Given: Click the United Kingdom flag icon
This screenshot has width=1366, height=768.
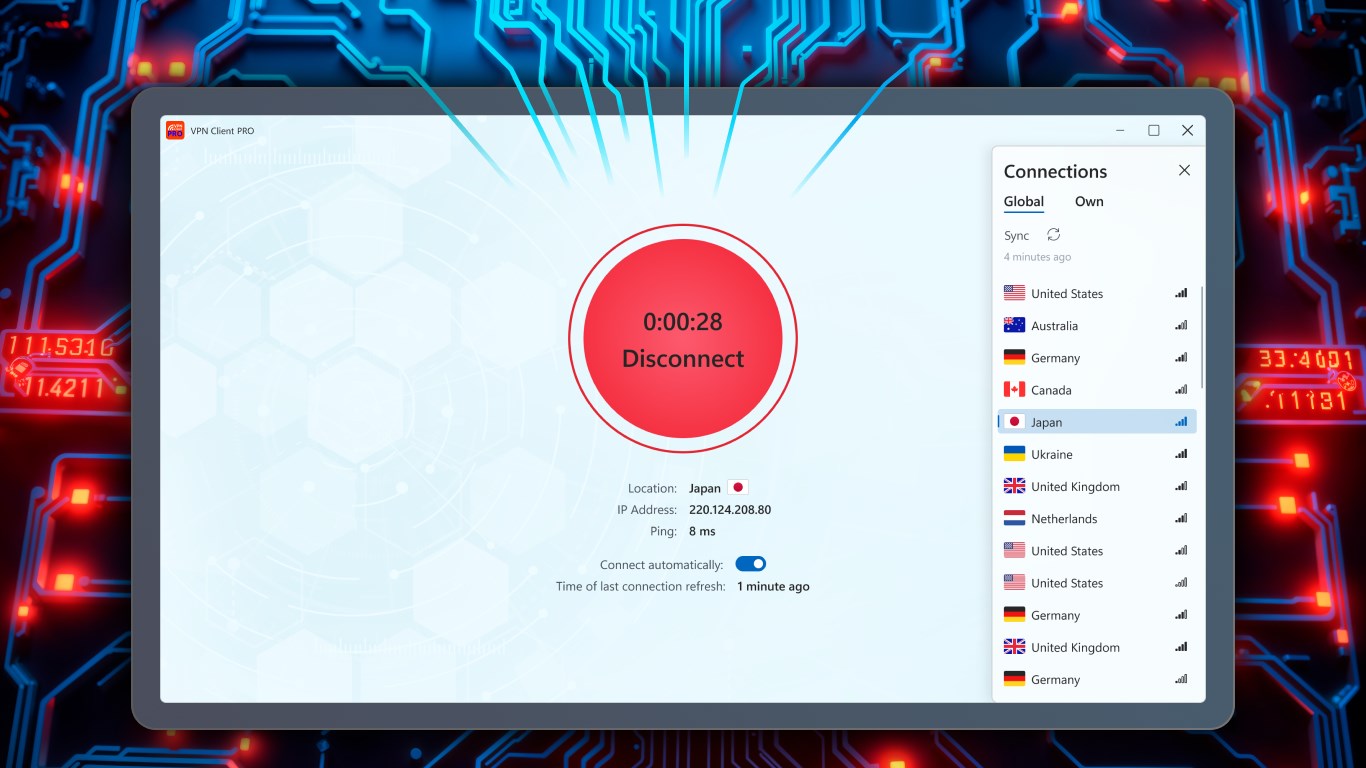Looking at the screenshot, I should coord(1013,486).
